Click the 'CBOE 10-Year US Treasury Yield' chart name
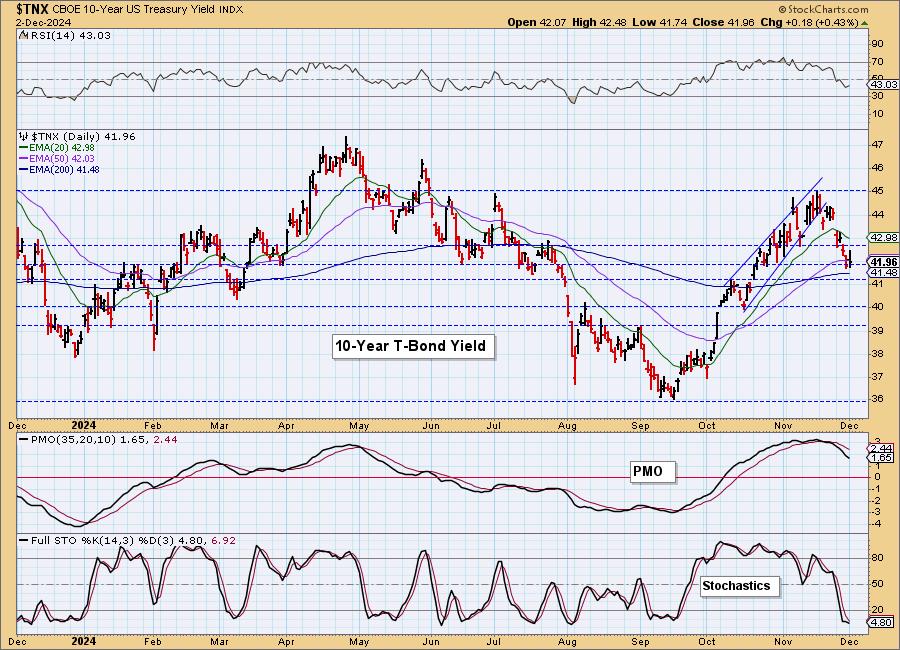The height and width of the screenshot is (650, 900). [134, 10]
